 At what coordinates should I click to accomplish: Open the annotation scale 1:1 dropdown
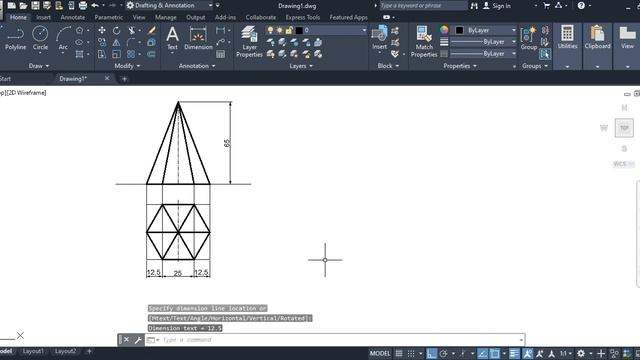point(565,353)
